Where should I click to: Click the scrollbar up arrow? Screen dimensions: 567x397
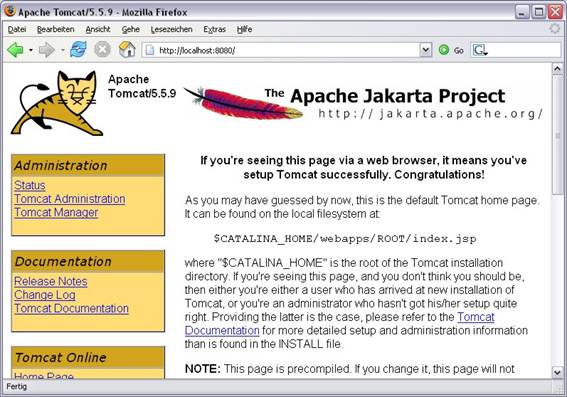coord(557,69)
